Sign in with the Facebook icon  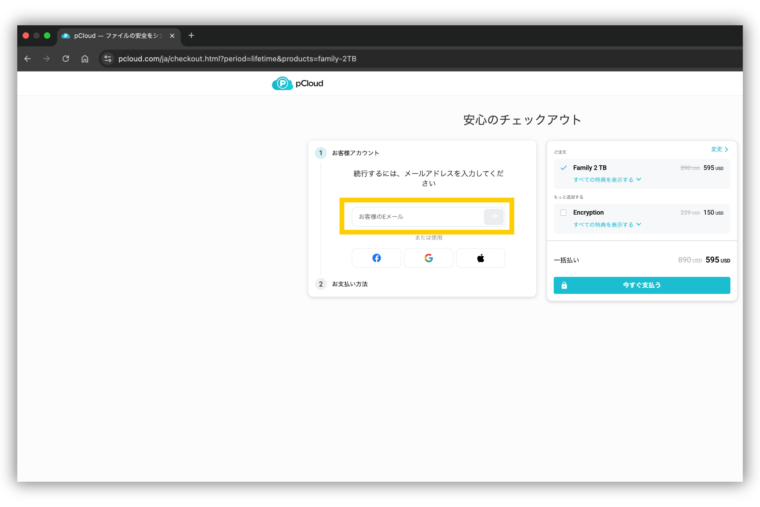click(376, 258)
